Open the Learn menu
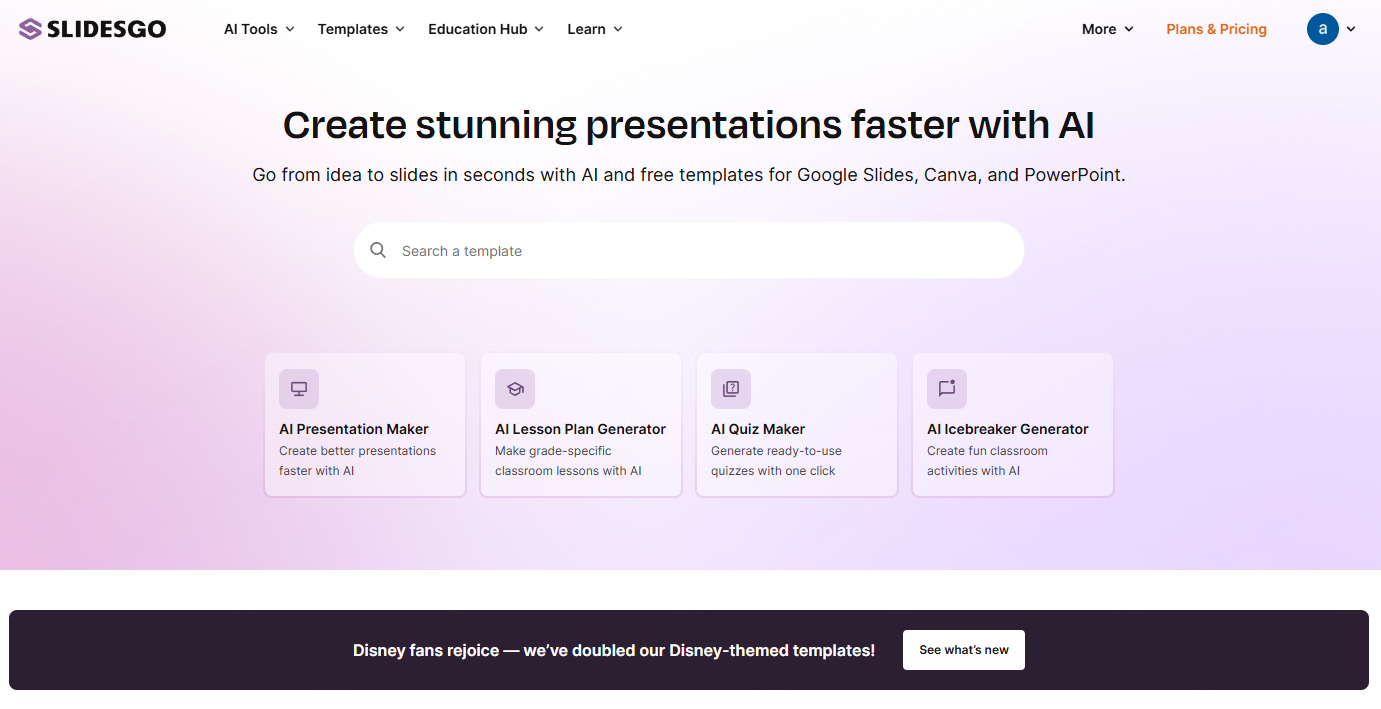Viewport: 1381px width, 709px height. point(594,29)
